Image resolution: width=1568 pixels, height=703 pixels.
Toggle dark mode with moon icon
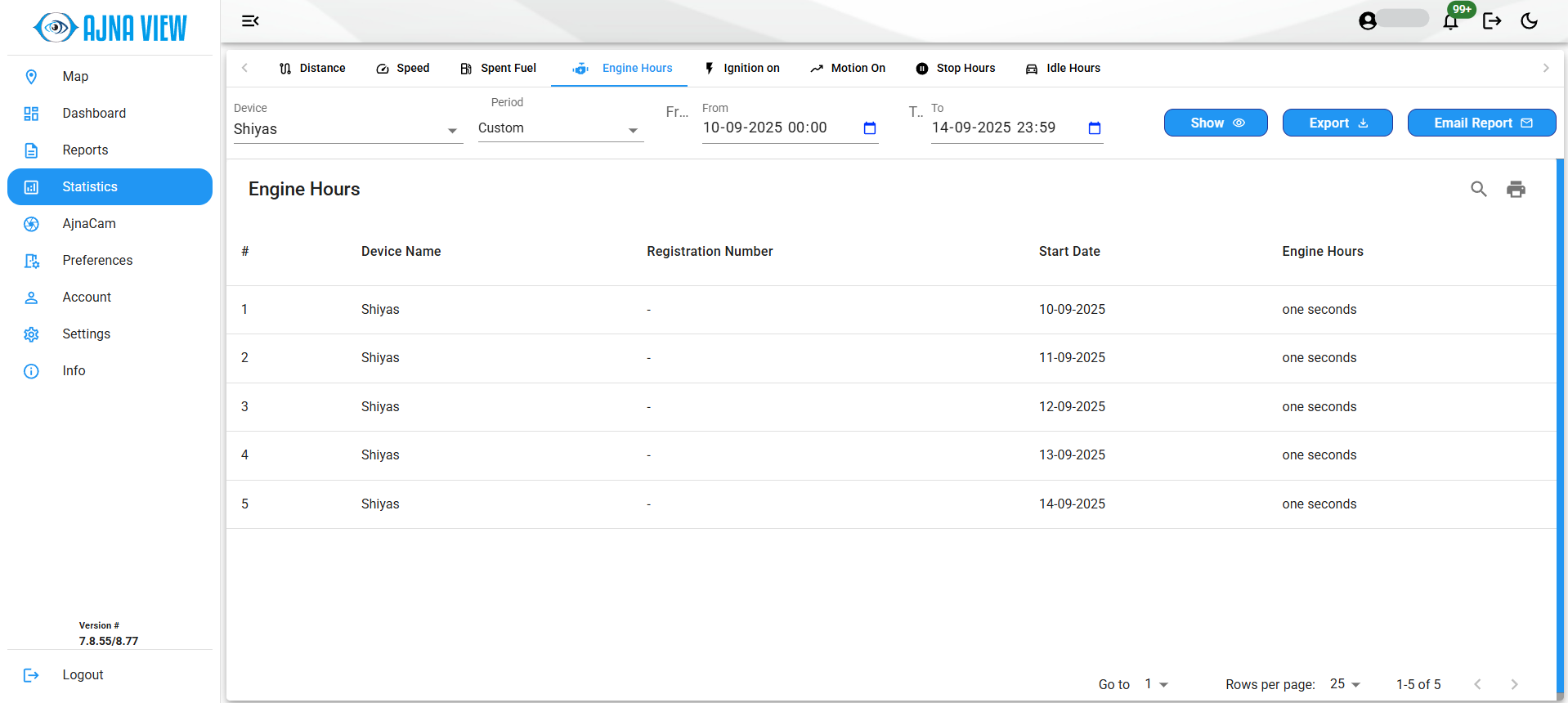click(1529, 21)
